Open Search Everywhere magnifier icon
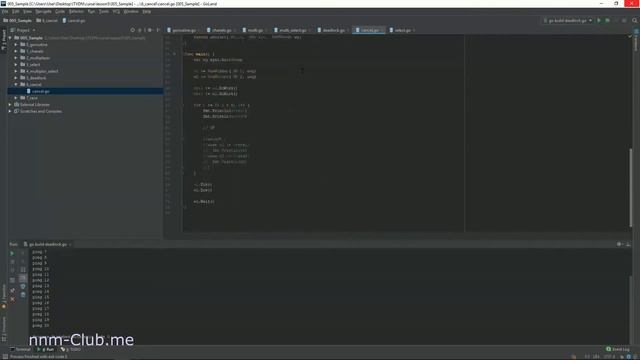 pos(635,20)
